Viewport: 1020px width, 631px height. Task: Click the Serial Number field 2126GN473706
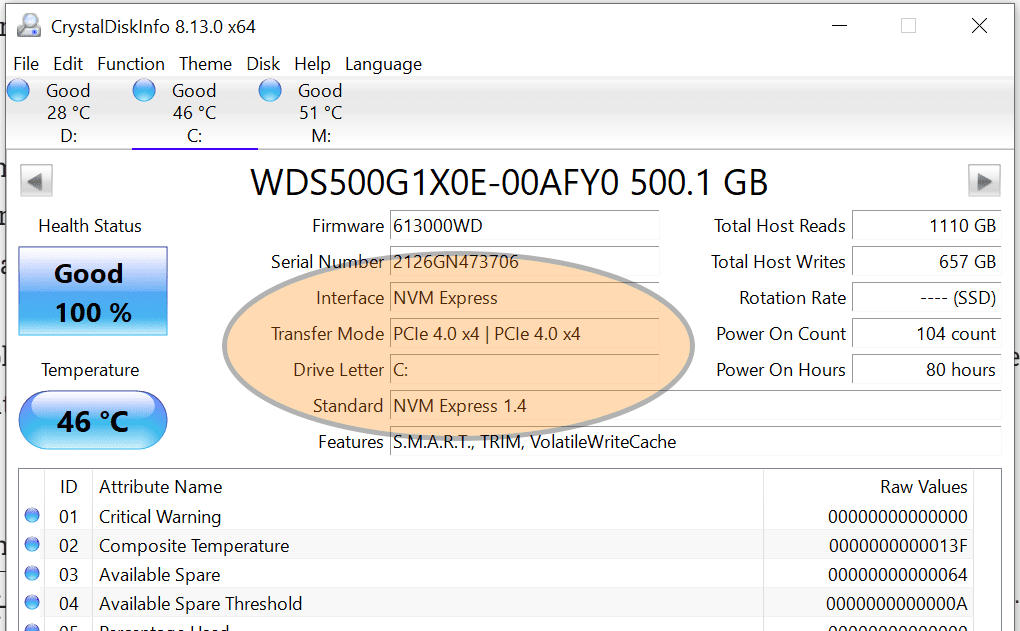pyautogui.click(x=524, y=262)
